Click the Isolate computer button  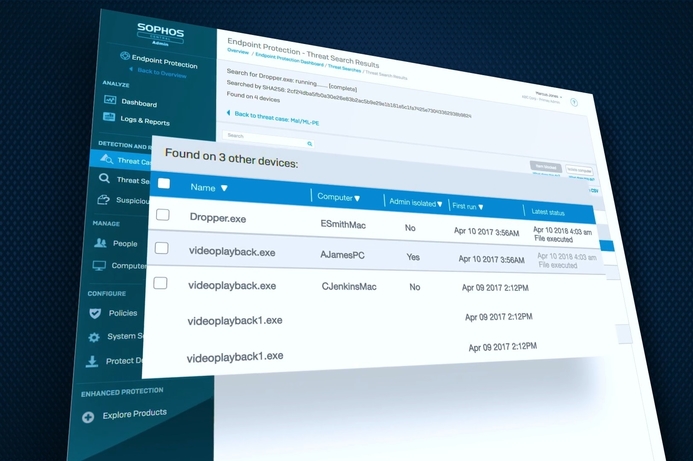(579, 170)
